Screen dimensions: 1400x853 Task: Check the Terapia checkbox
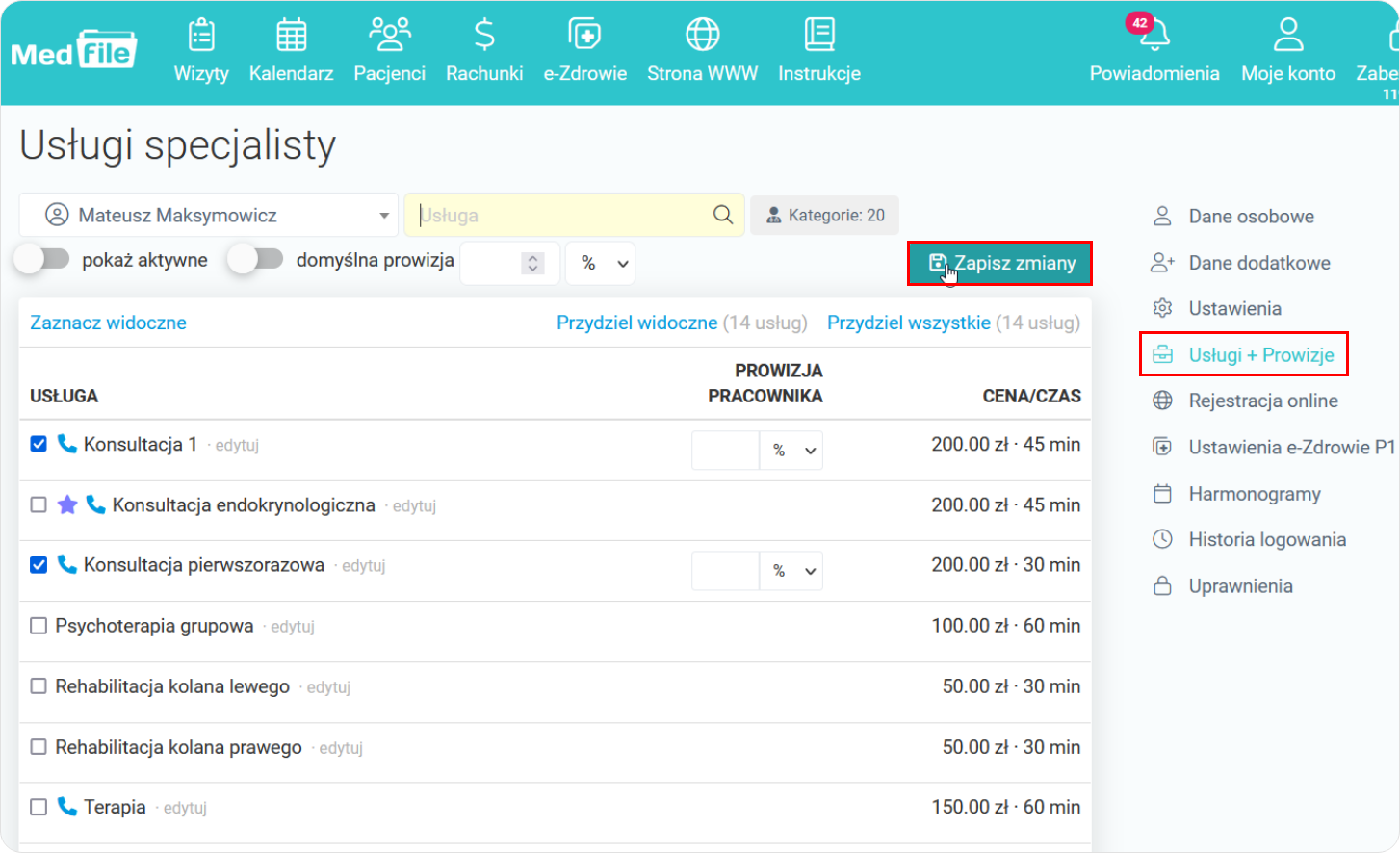(x=39, y=807)
